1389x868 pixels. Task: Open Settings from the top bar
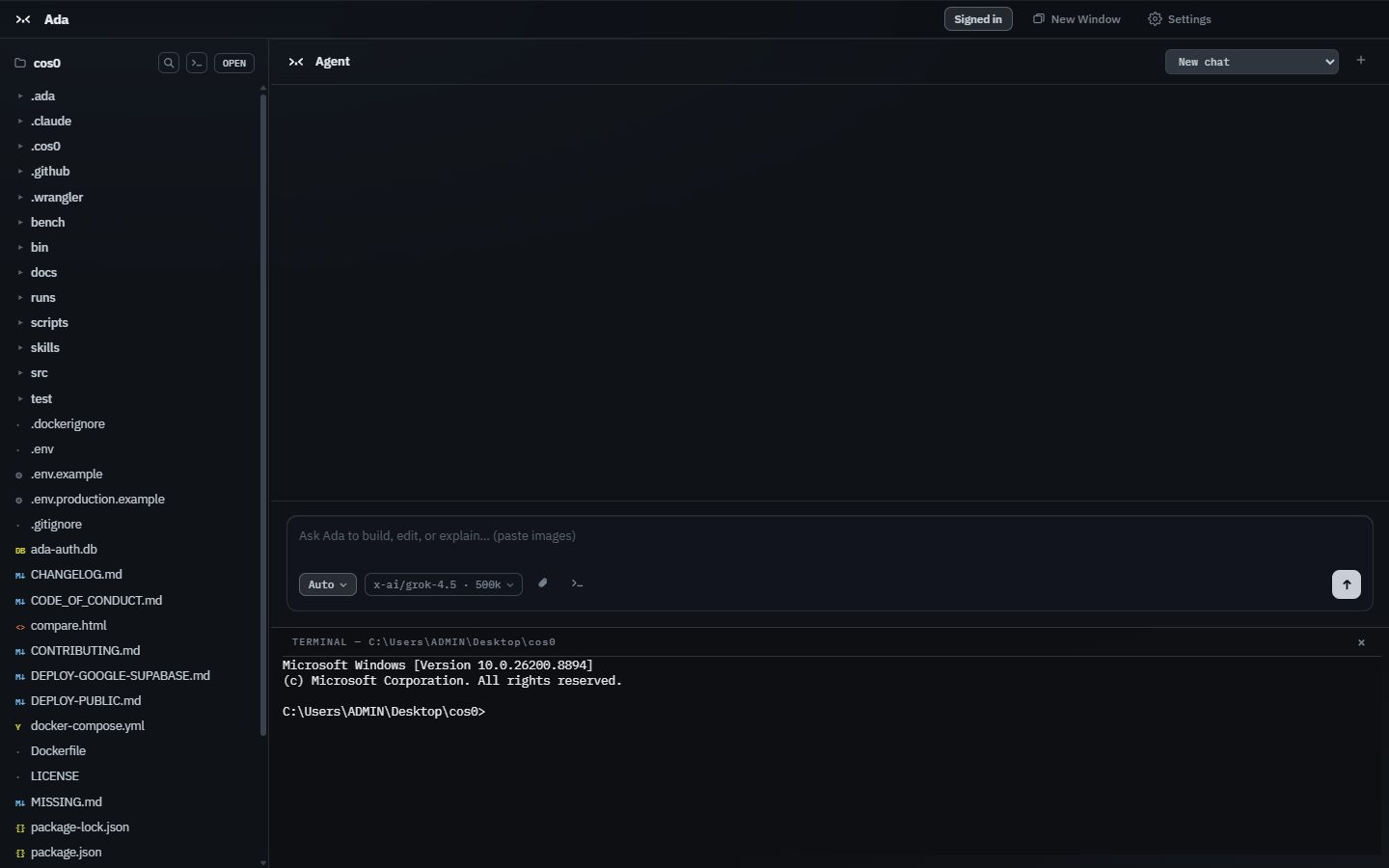[x=1179, y=19]
